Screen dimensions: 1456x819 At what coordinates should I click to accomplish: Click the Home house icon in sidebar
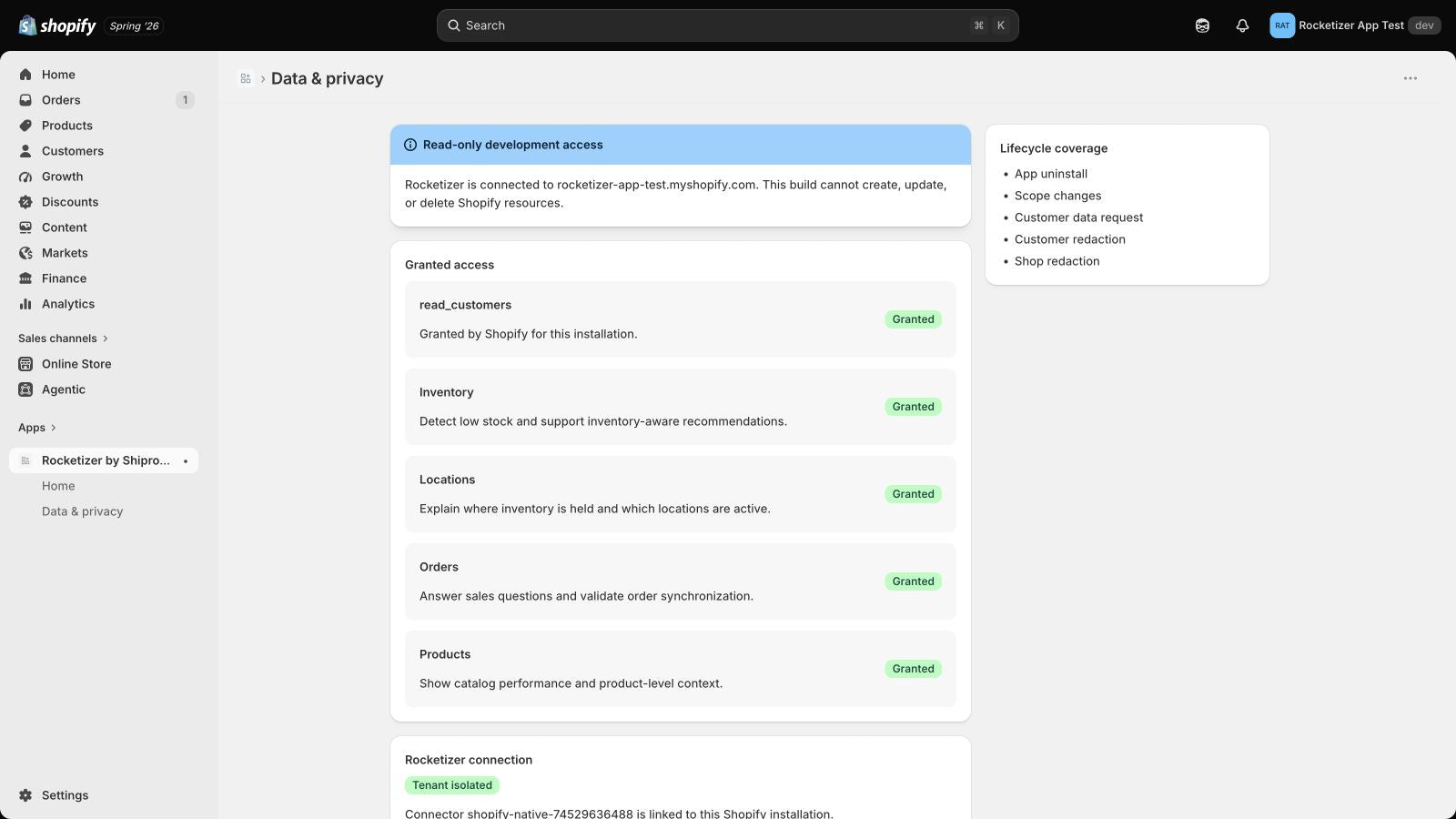[x=25, y=75]
